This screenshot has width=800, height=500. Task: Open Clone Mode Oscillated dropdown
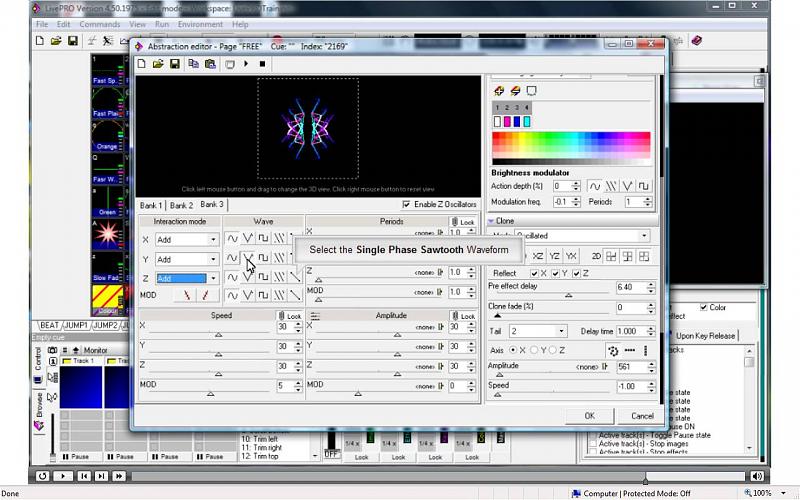click(x=644, y=236)
